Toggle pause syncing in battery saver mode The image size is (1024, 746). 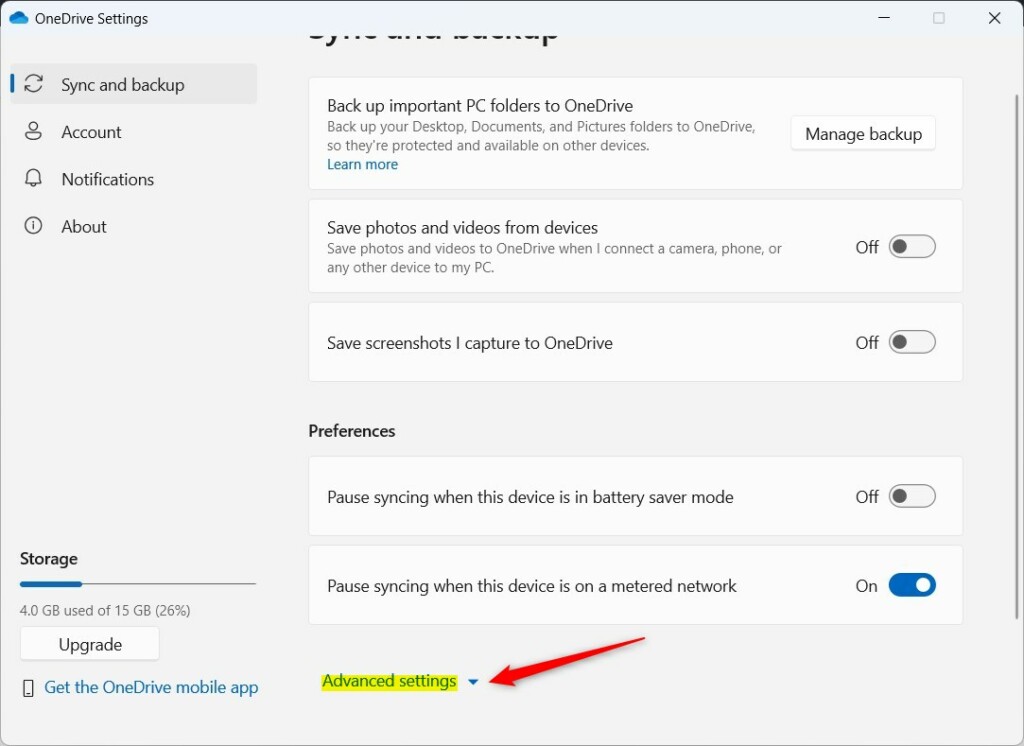[912, 496]
